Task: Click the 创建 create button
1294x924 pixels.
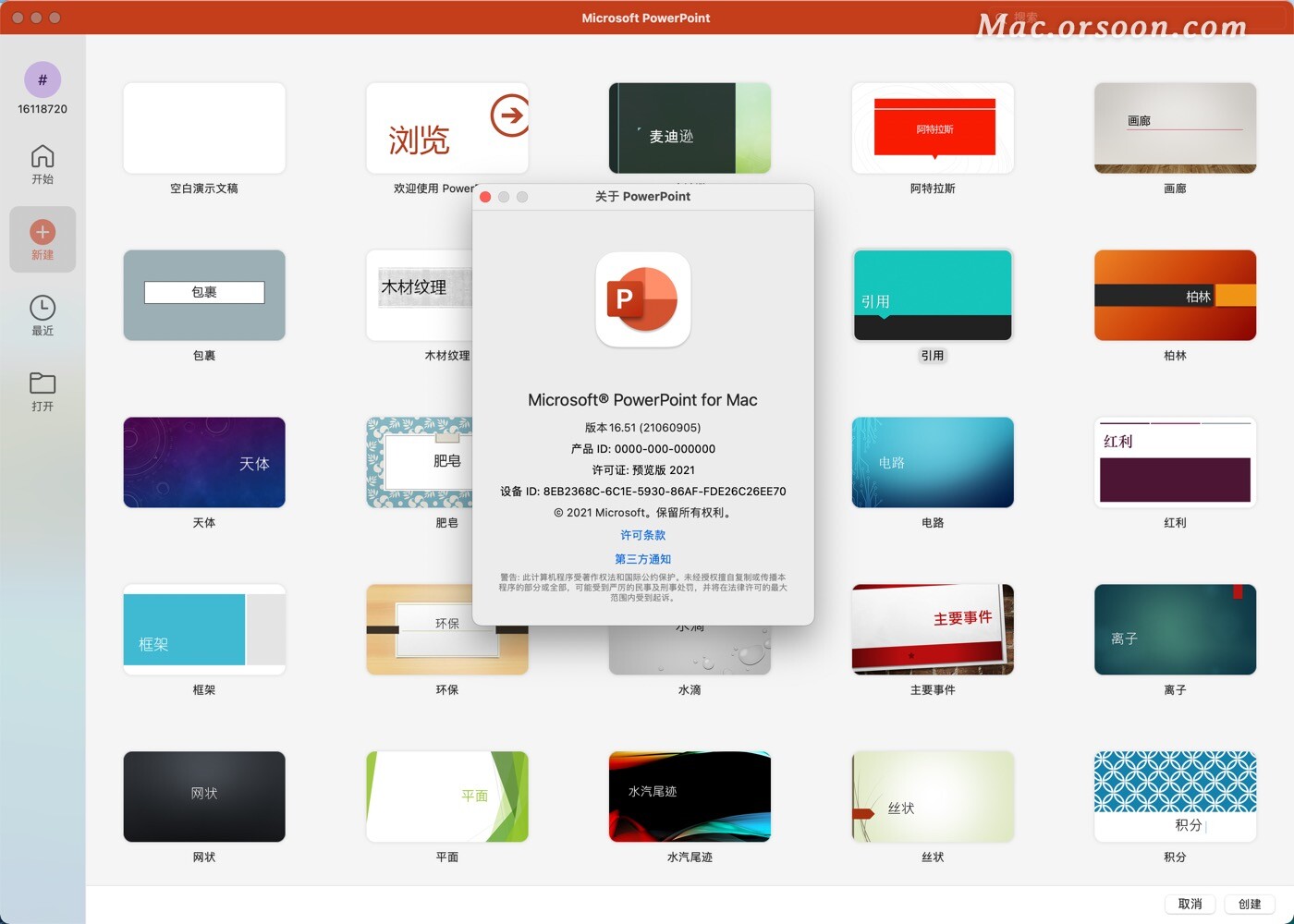Action: tap(1250, 904)
